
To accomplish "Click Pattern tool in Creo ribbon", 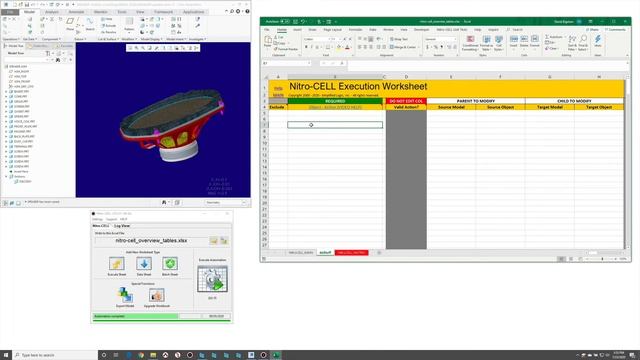I will click(129, 24).
